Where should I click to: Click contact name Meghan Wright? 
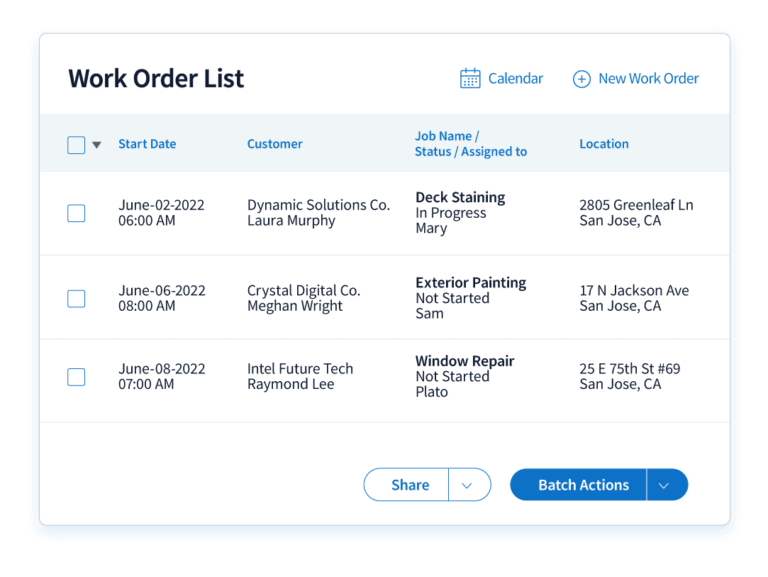point(295,306)
